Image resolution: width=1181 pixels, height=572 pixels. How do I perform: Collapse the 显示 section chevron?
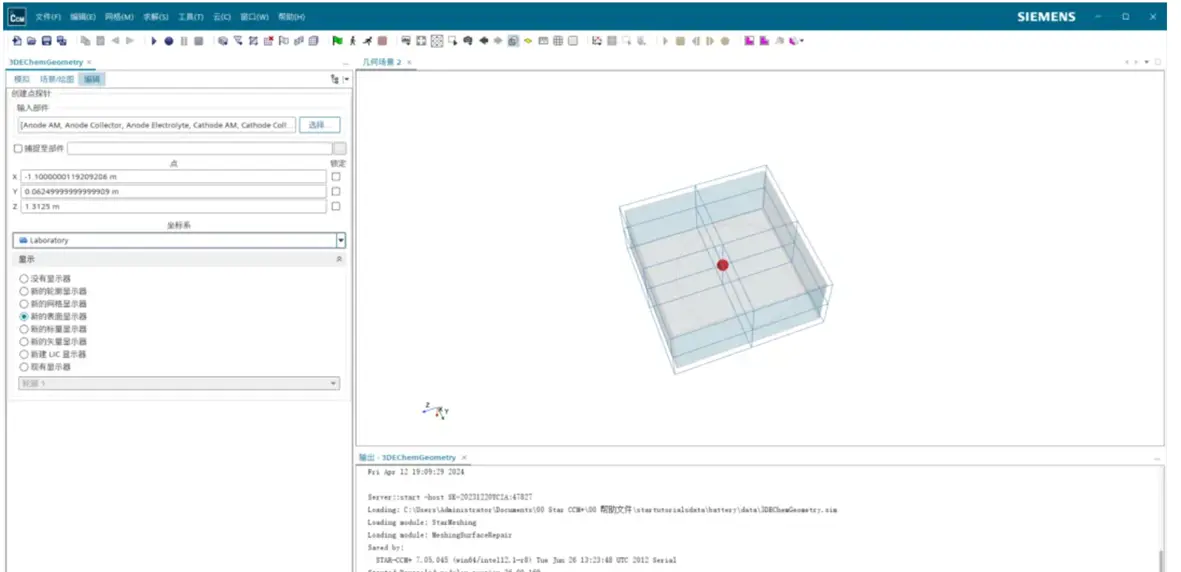(x=339, y=259)
